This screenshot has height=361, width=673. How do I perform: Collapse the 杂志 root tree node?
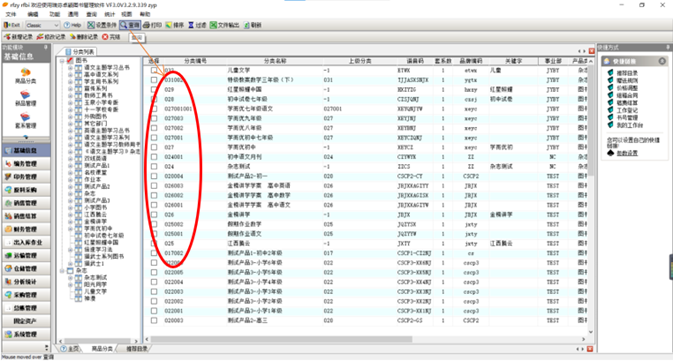point(62,271)
